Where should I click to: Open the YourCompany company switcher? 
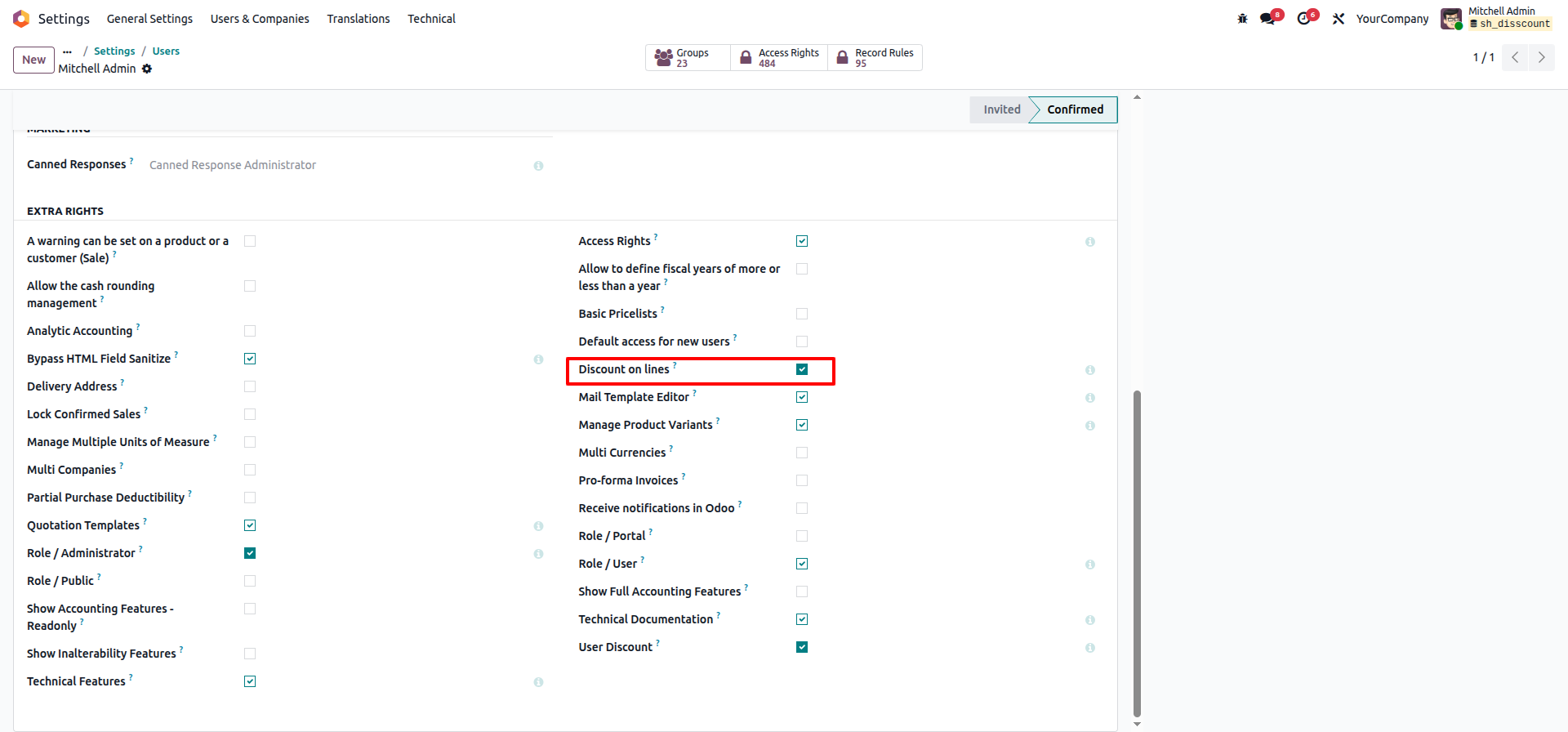1392,19
